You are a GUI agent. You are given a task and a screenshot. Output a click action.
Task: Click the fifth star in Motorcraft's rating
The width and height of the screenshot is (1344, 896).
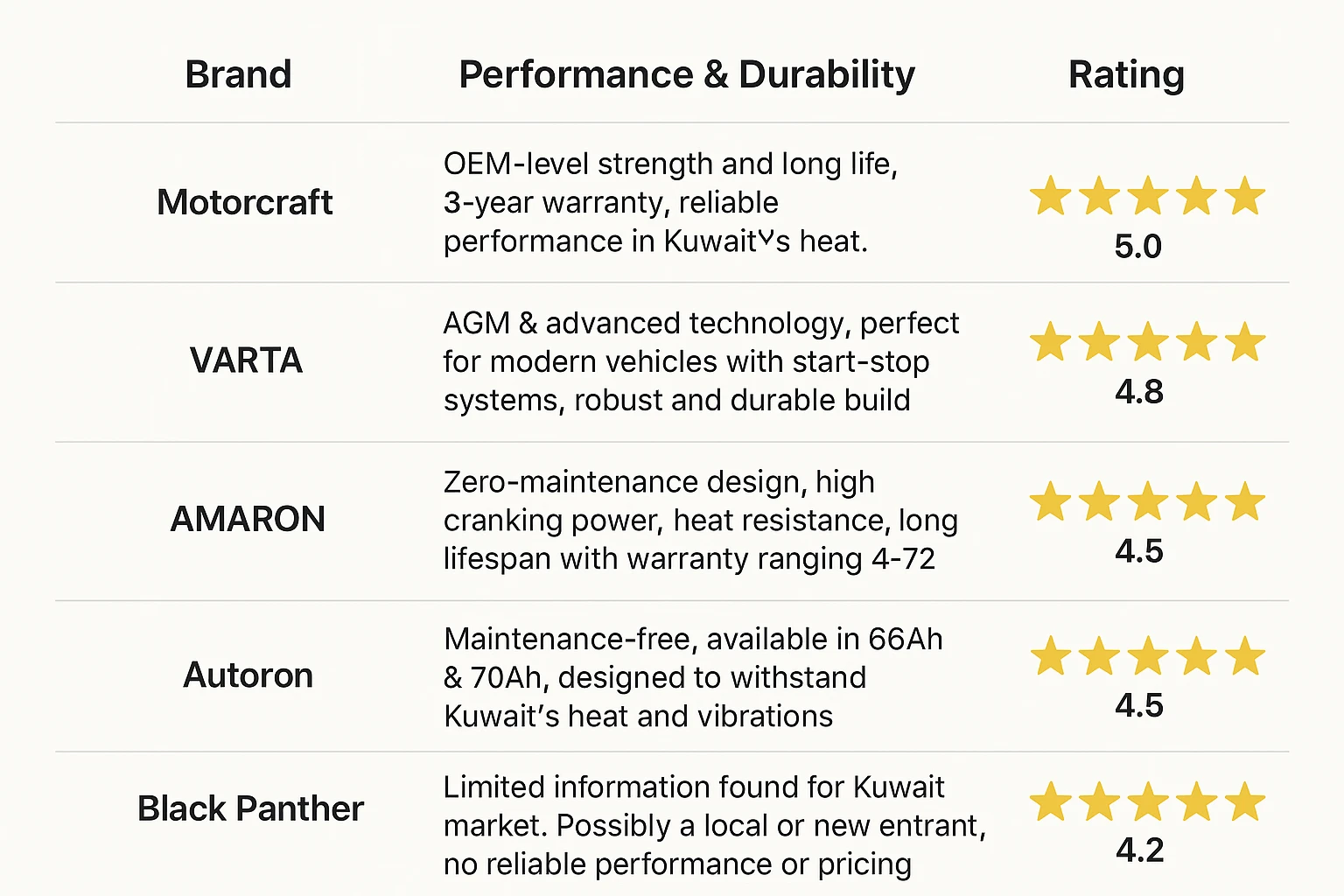click(1244, 196)
